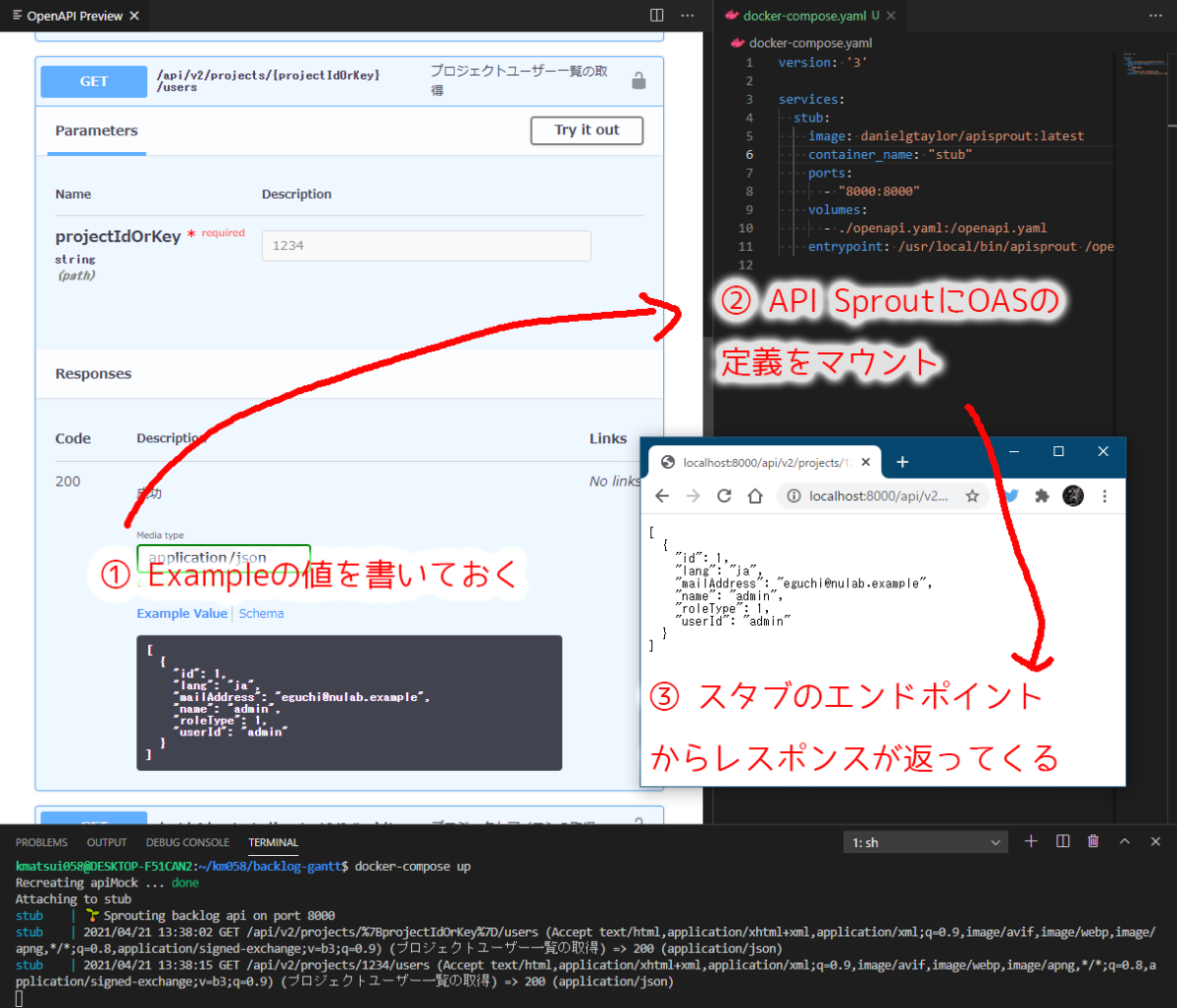Click the lock icon on the GET users endpoint
The image size is (1177, 1008).
[639, 80]
